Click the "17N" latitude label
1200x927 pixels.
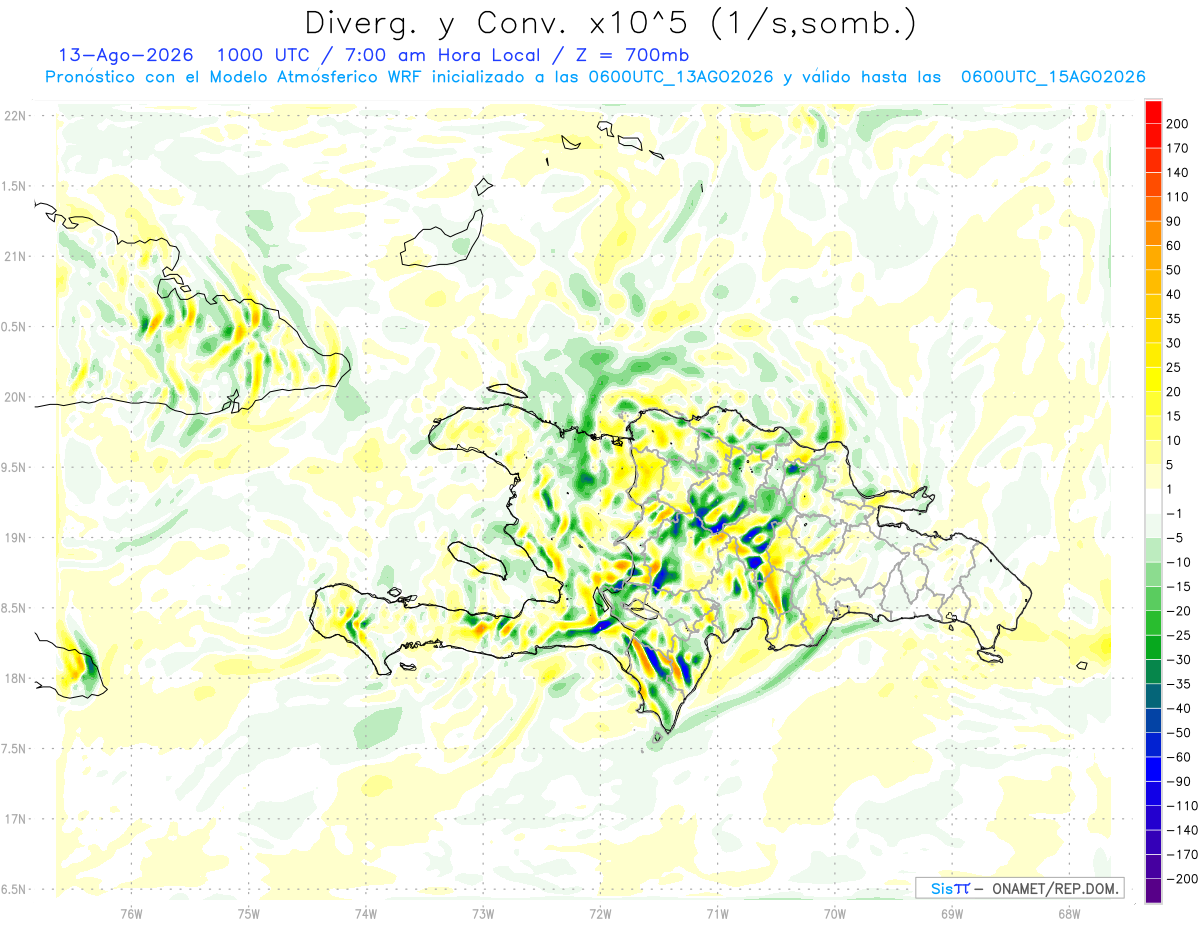pyautogui.click(x=14, y=819)
